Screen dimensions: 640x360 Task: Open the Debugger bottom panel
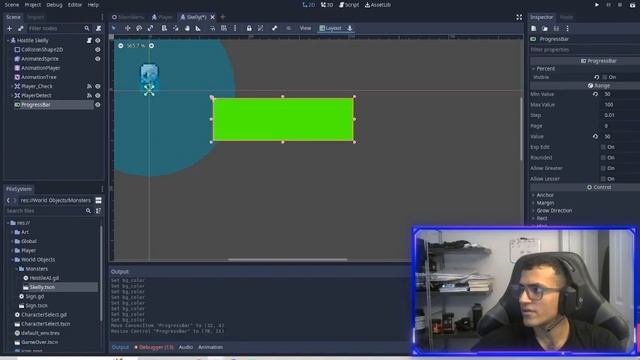154,347
